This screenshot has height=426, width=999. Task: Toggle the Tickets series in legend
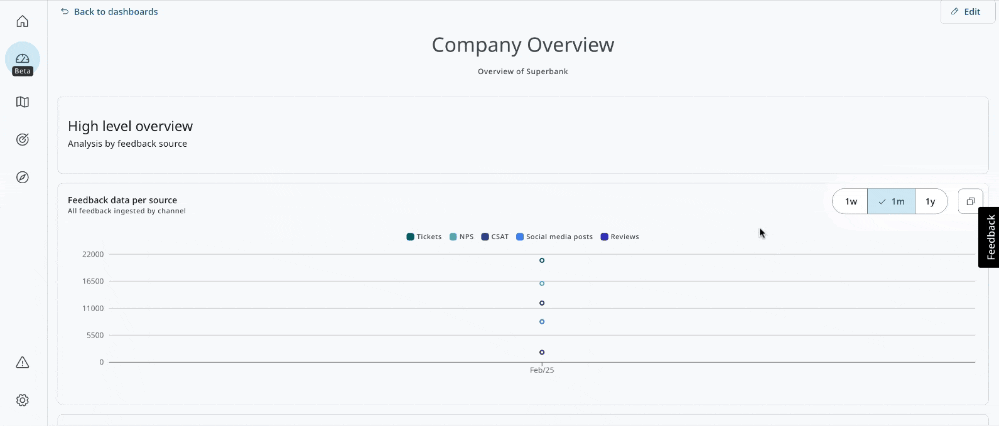[424, 237]
